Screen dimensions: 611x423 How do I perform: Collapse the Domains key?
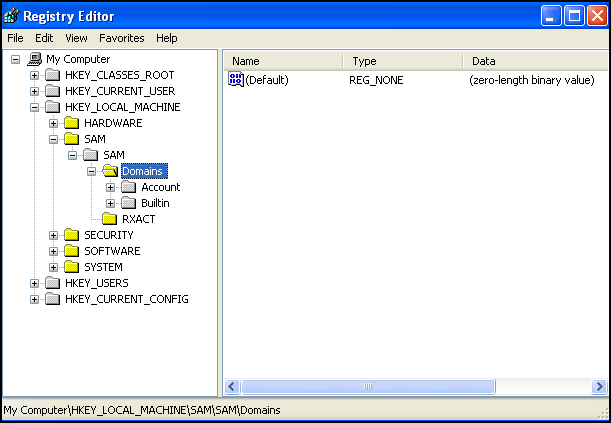[x=91, y=171]
